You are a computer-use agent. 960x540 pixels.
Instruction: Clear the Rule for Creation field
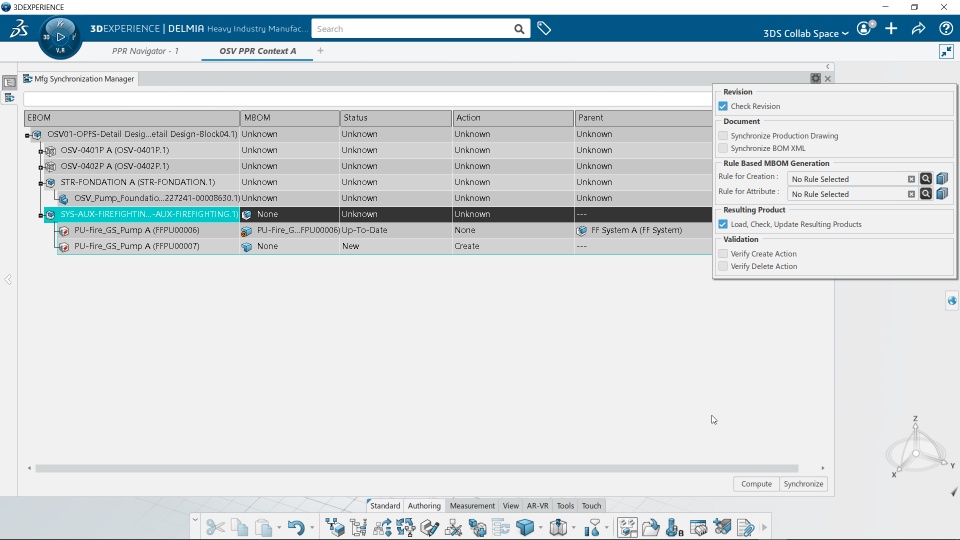pyautogui.click(x=911, y=179)
